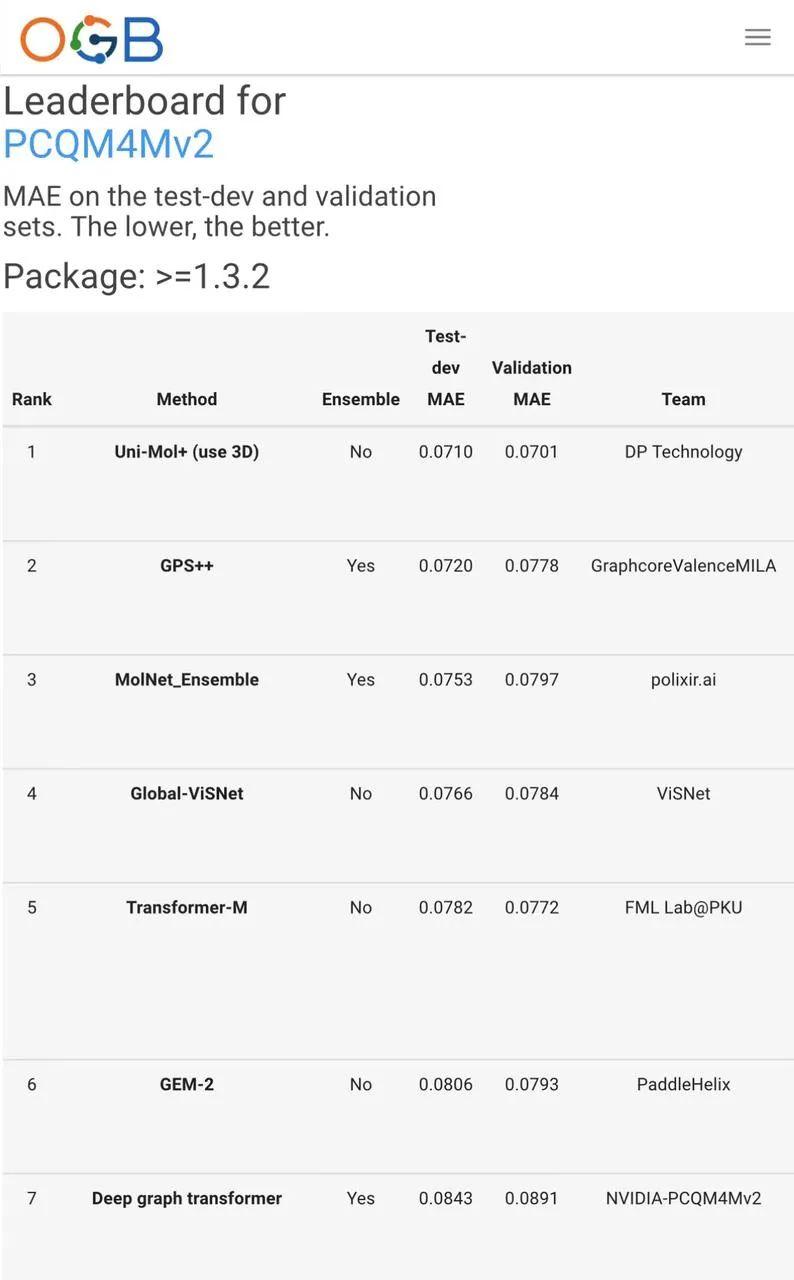Screen dimensions: 794x1280
Task: Open the hamburger navigation menu
Action: pos(757,37)
